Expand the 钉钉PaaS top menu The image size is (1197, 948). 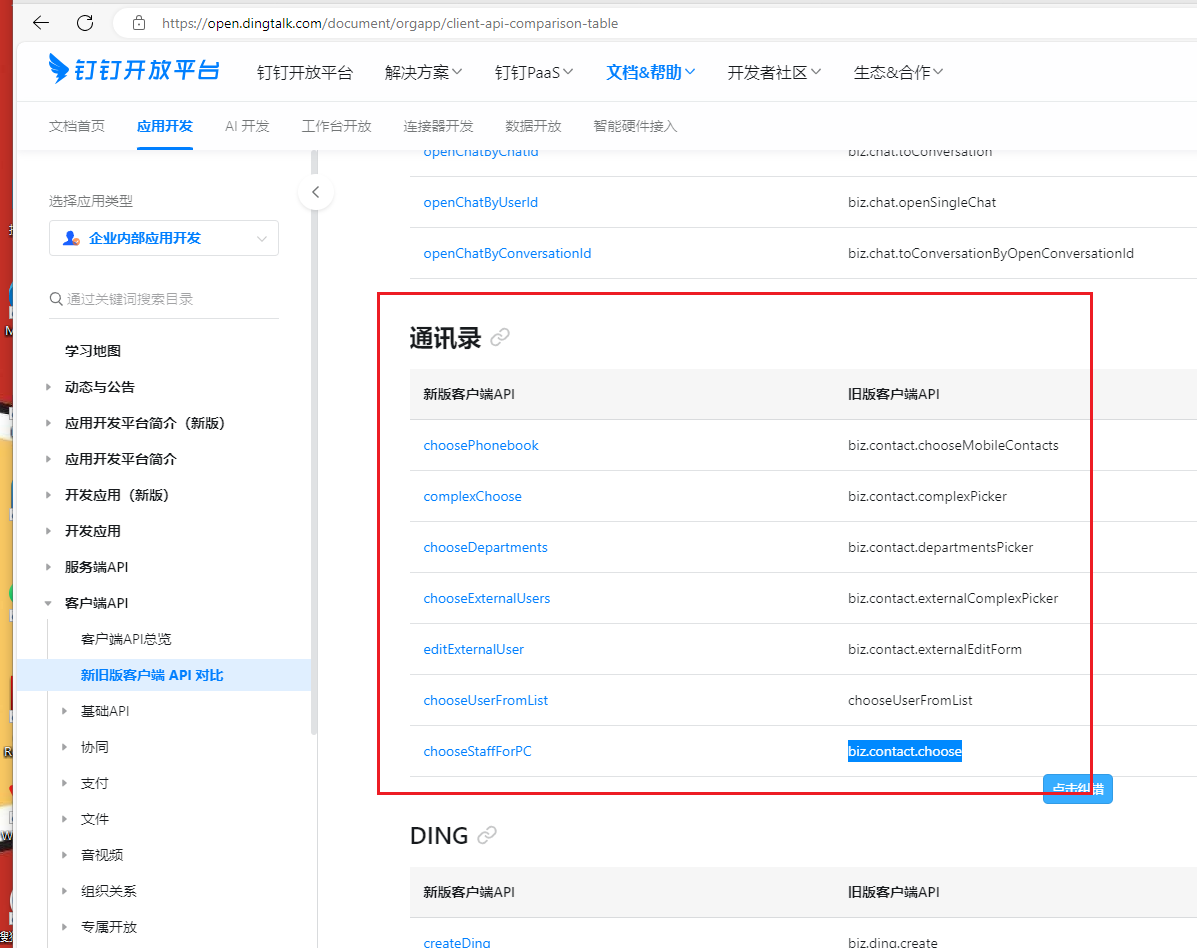(534, 72)
